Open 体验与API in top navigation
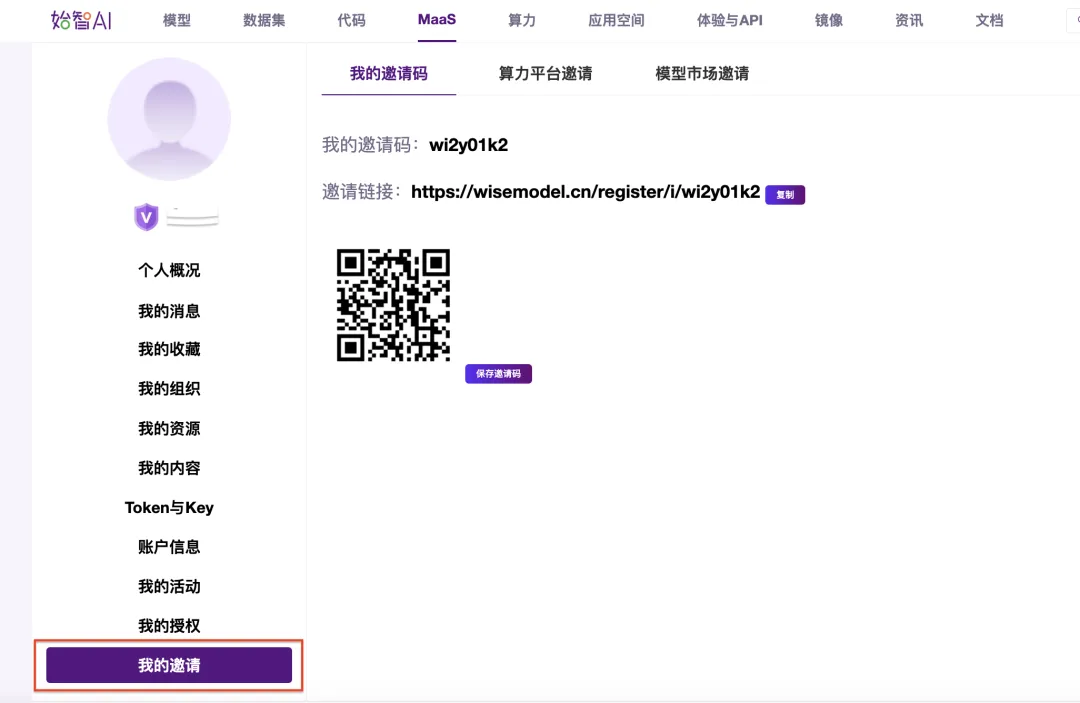 tap(729, 21)
